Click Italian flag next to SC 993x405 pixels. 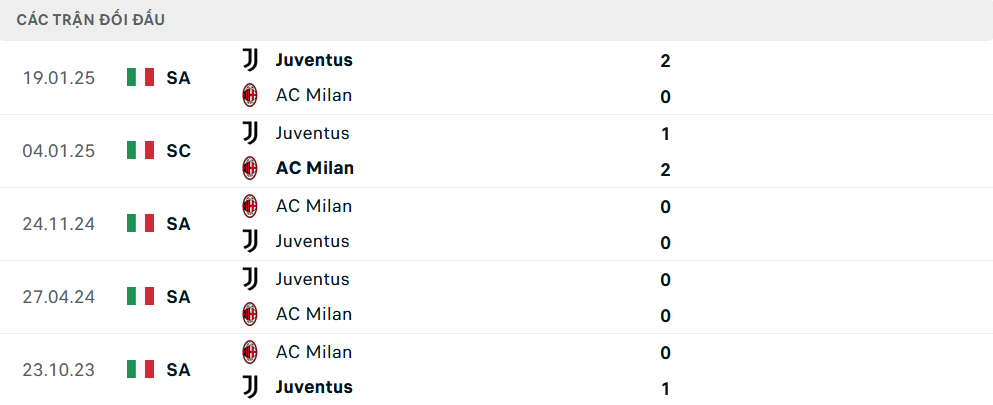140,151
